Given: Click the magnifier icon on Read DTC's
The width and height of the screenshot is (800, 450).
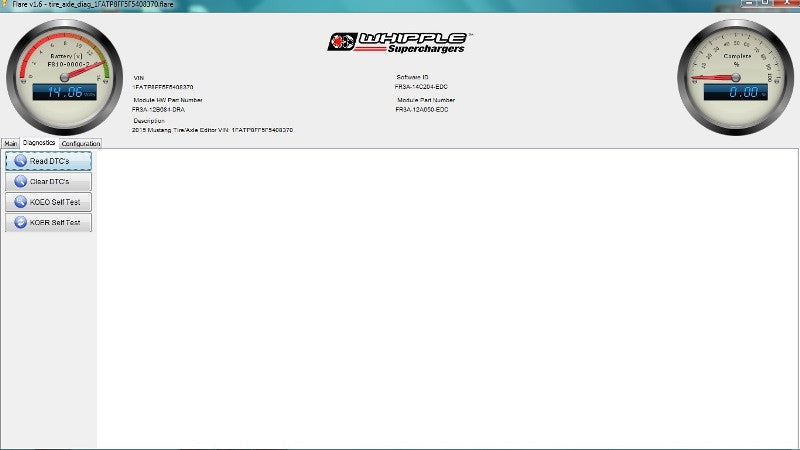Looking at the screenshot, I should point(19,161).
